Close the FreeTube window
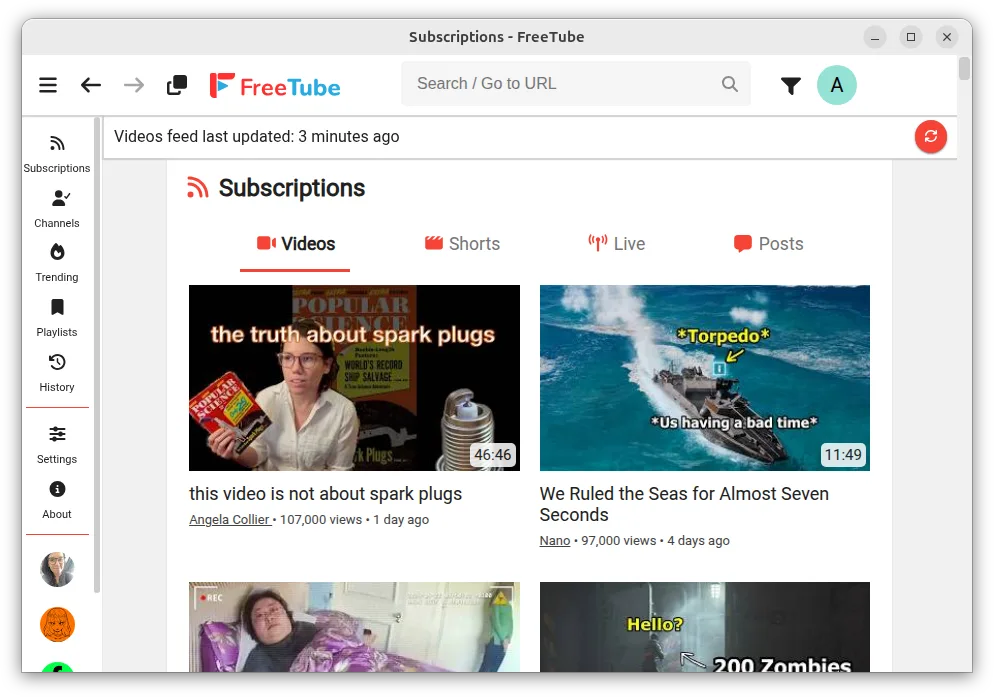994x697 pixels. coord(947,37)
